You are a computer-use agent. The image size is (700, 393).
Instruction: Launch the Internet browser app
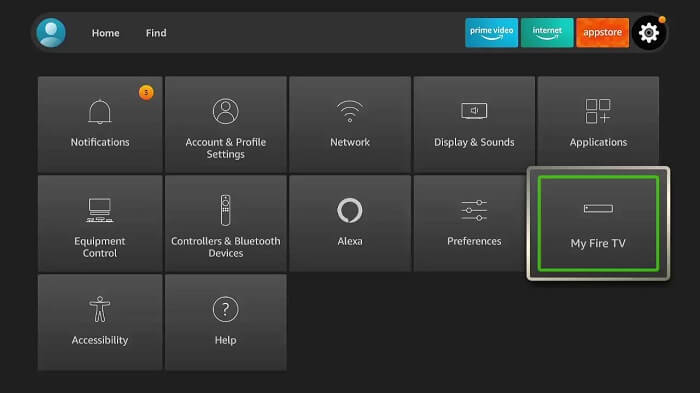547,33
